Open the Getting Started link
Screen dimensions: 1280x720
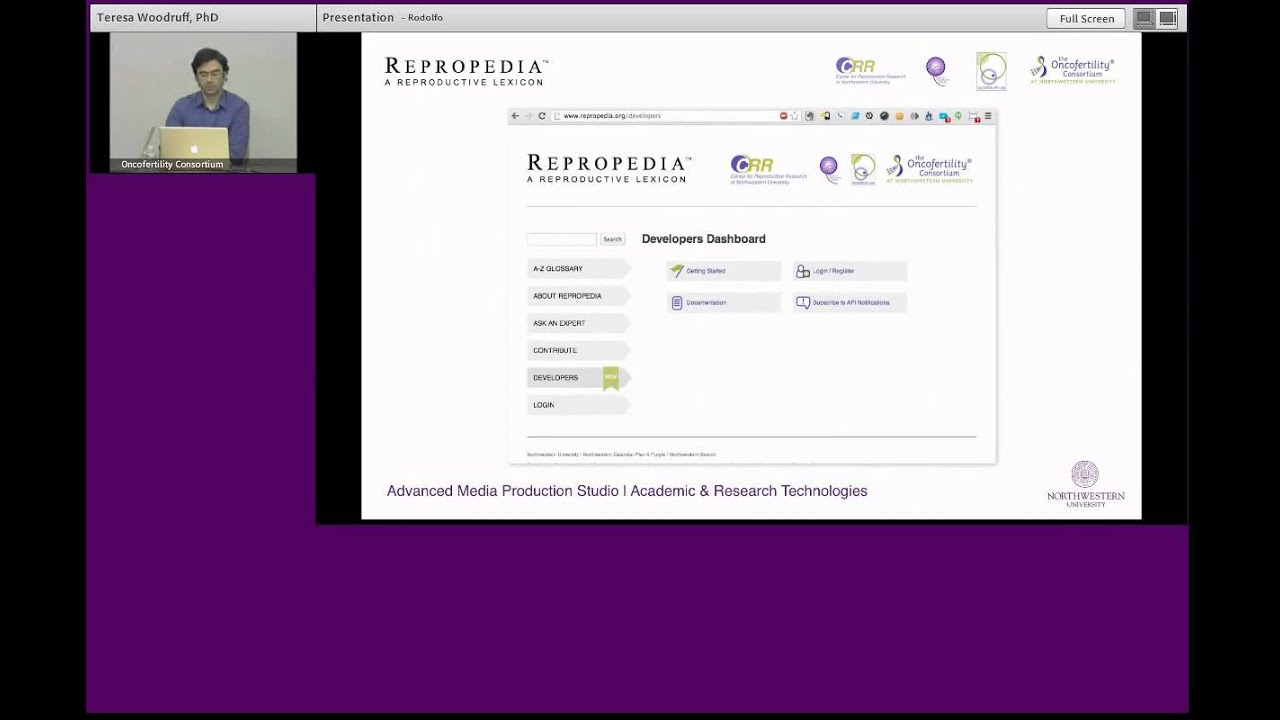click(724, 271)
